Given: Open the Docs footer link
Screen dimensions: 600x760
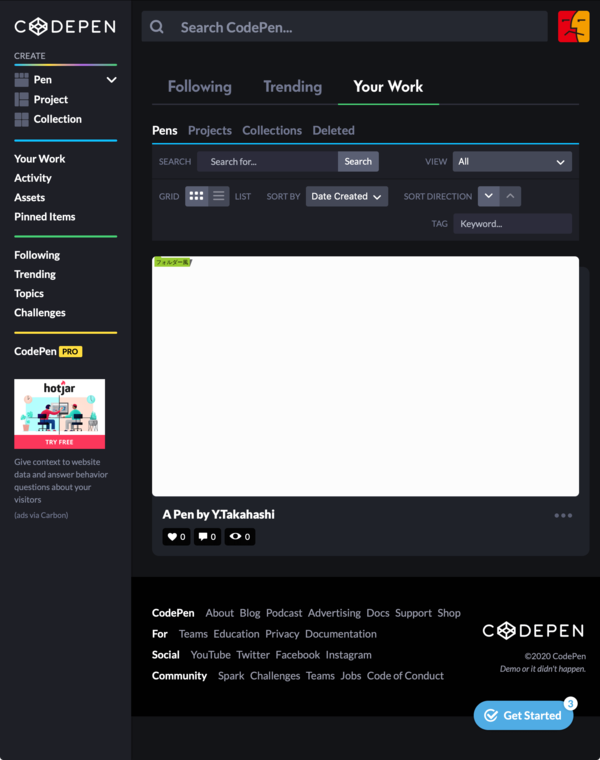Looking at the screenshot, I should click(x=378, y=613).
